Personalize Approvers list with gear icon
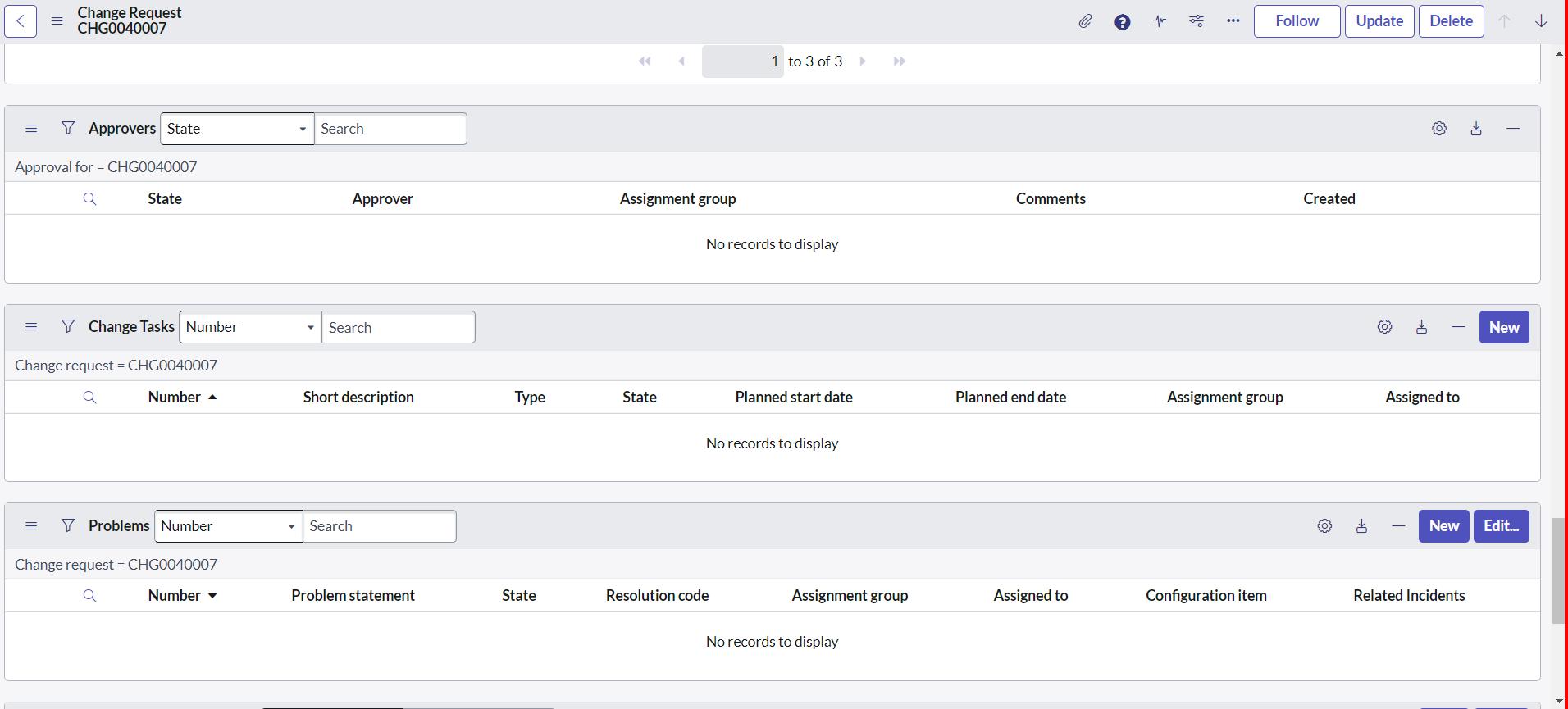Viewport: 1568px width, 709px height. 1439,129
